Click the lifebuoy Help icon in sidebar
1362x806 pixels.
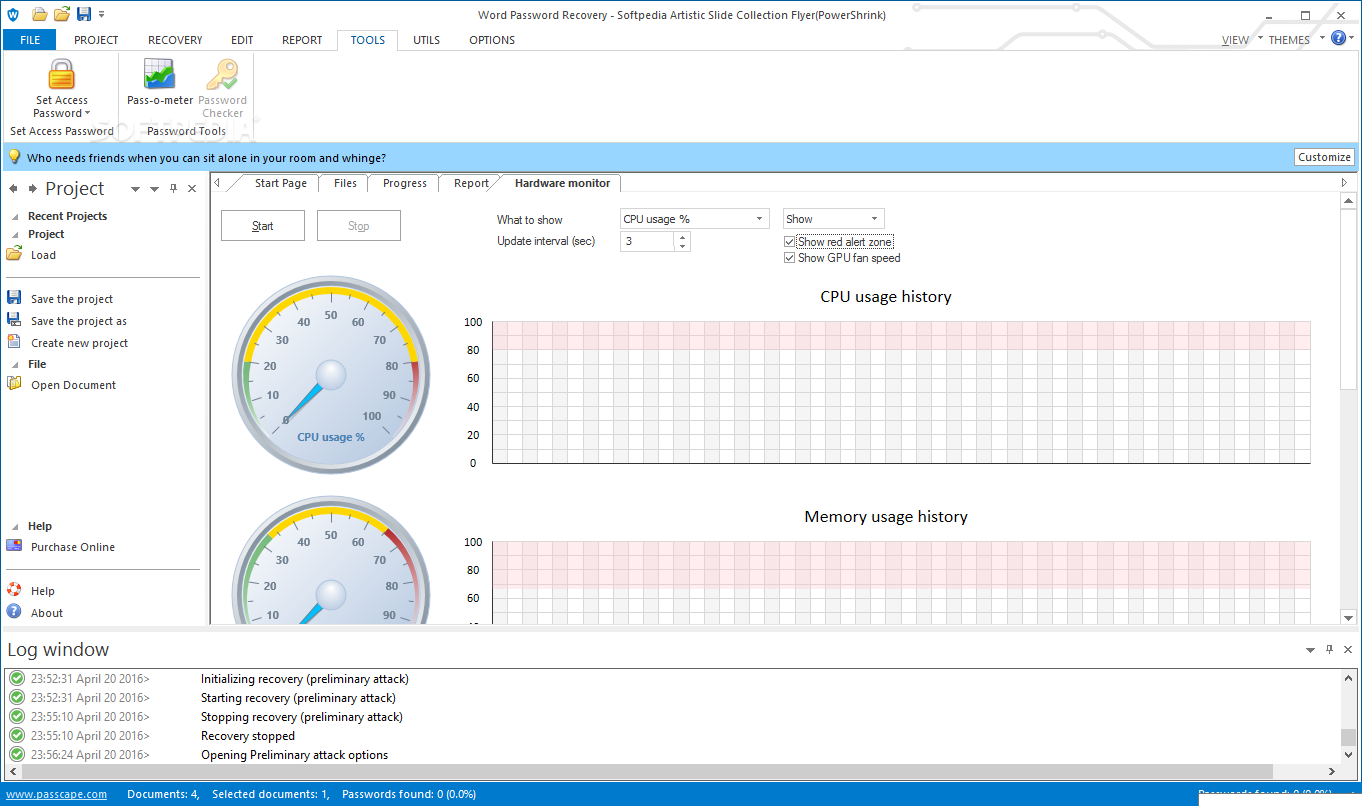[x=14, y=590]
